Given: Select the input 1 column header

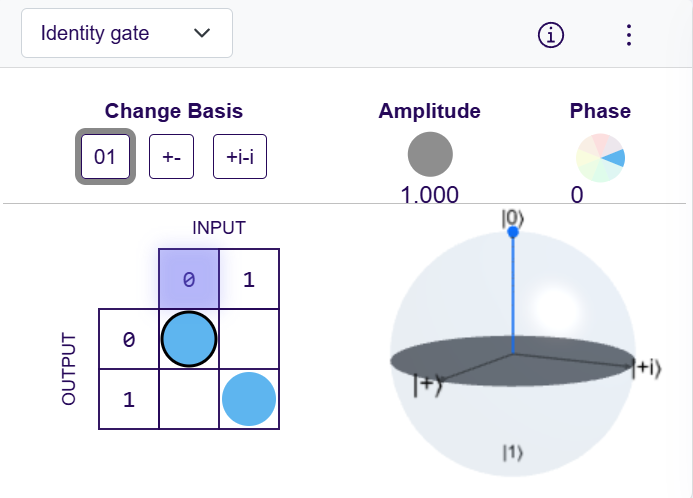Looking at the screenshot, I should click(248, 279).
